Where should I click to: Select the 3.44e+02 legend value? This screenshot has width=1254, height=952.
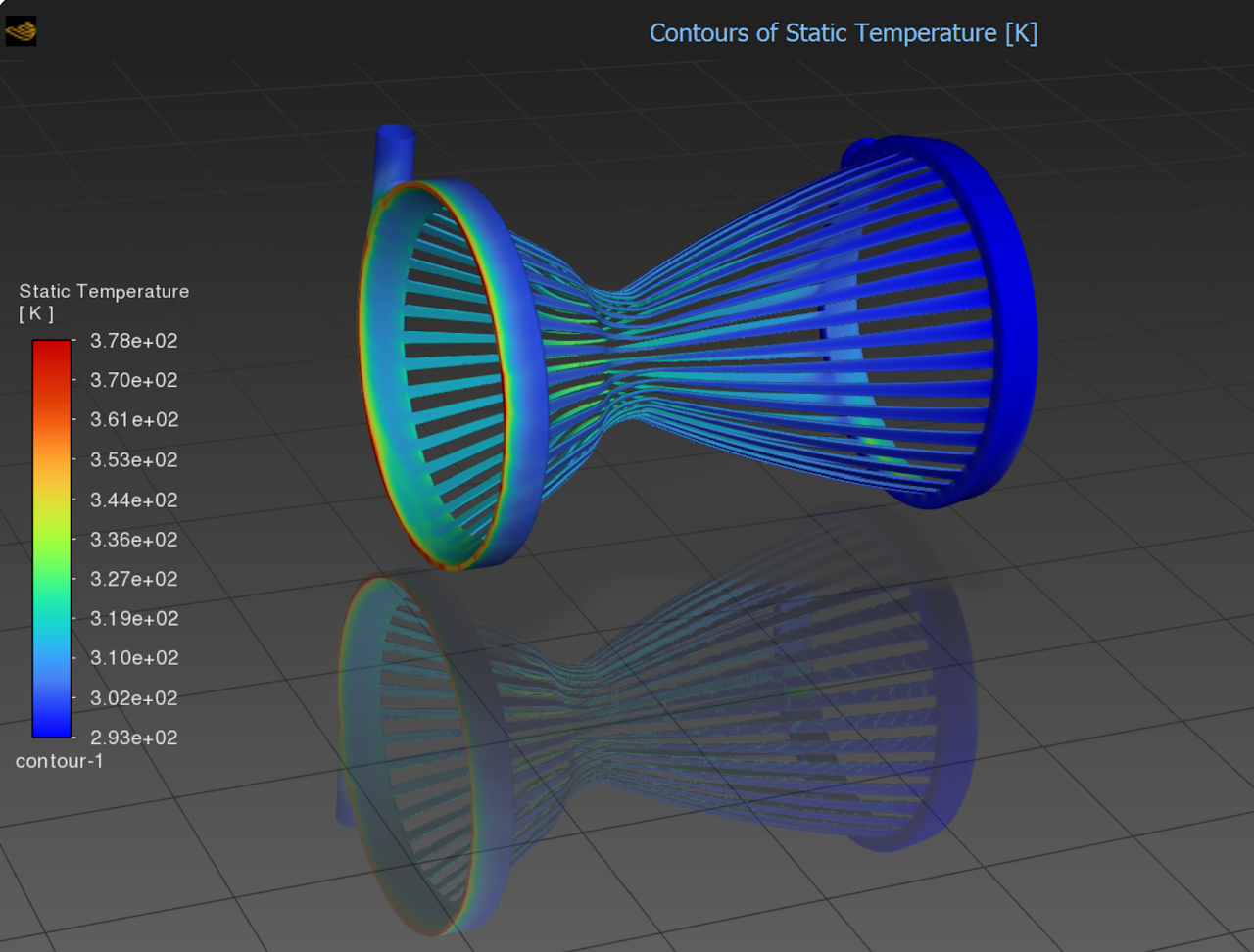click(134, 500)
